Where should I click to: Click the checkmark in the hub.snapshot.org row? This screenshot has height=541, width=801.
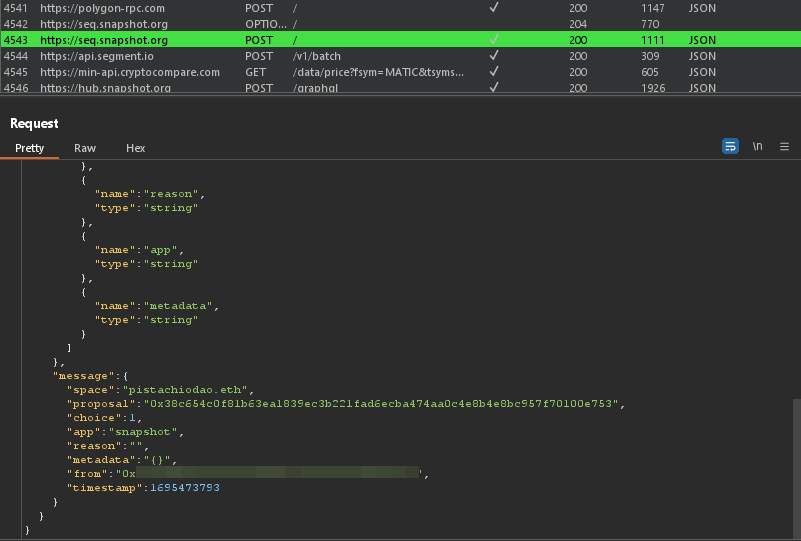[x=494, y=88]
